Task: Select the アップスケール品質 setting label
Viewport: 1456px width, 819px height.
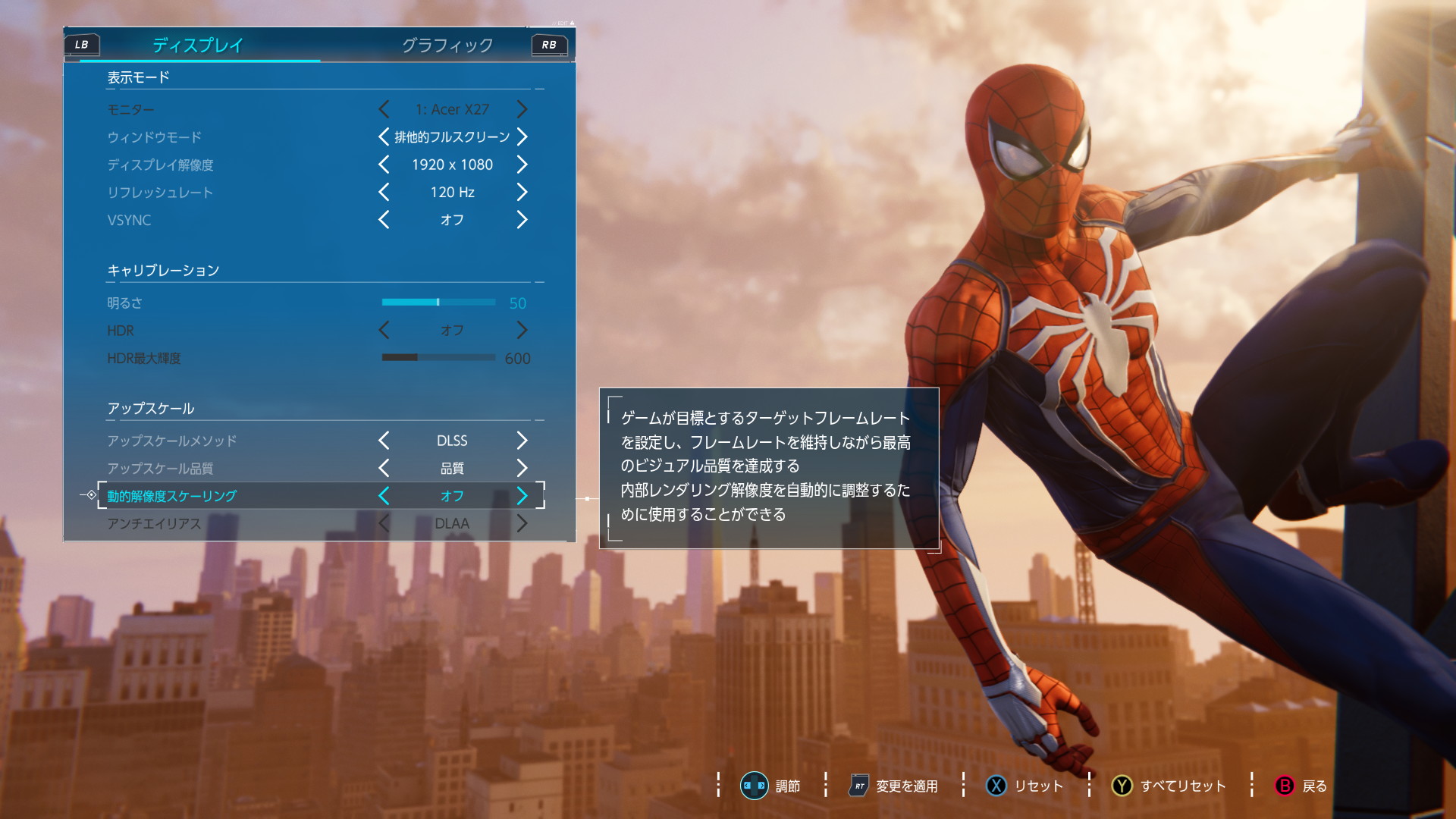Action: pos(160,469)
